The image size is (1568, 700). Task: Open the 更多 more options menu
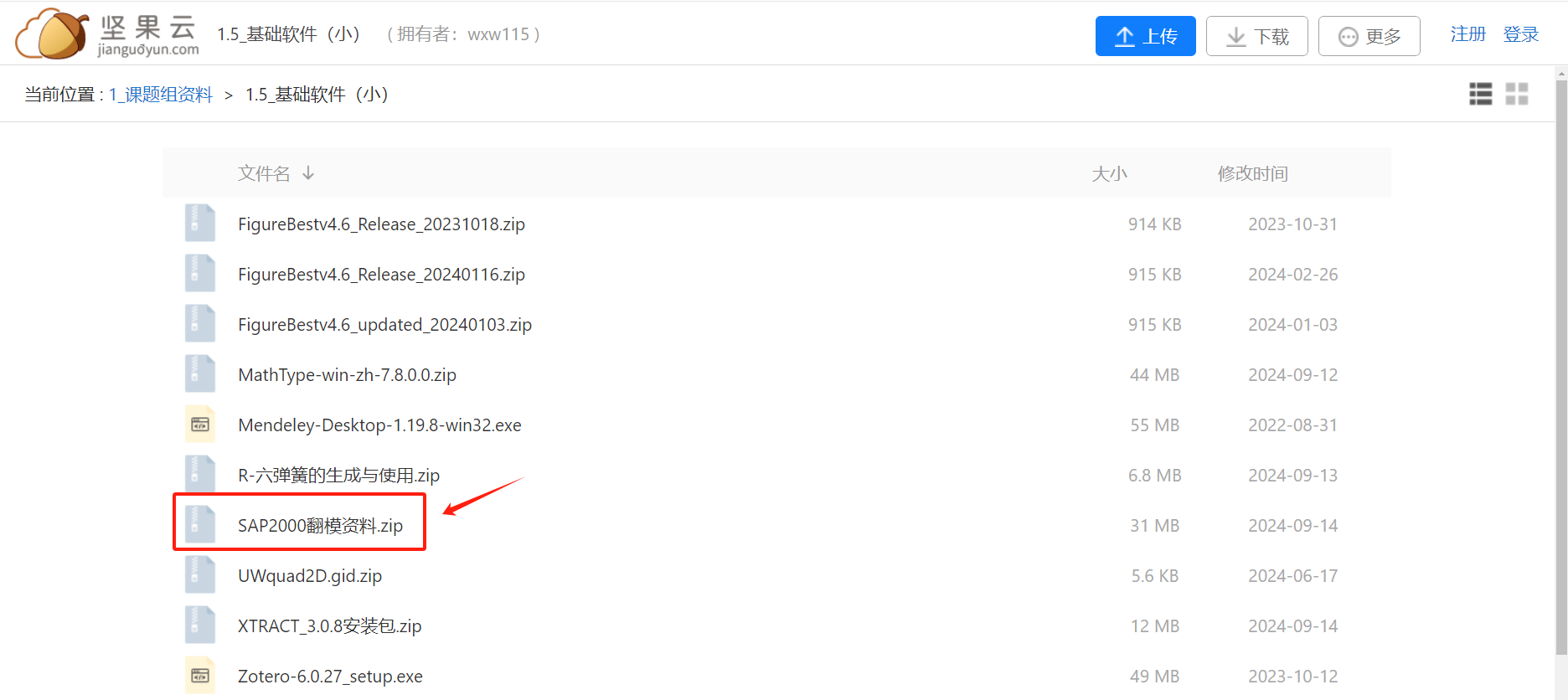[1369, 36]
